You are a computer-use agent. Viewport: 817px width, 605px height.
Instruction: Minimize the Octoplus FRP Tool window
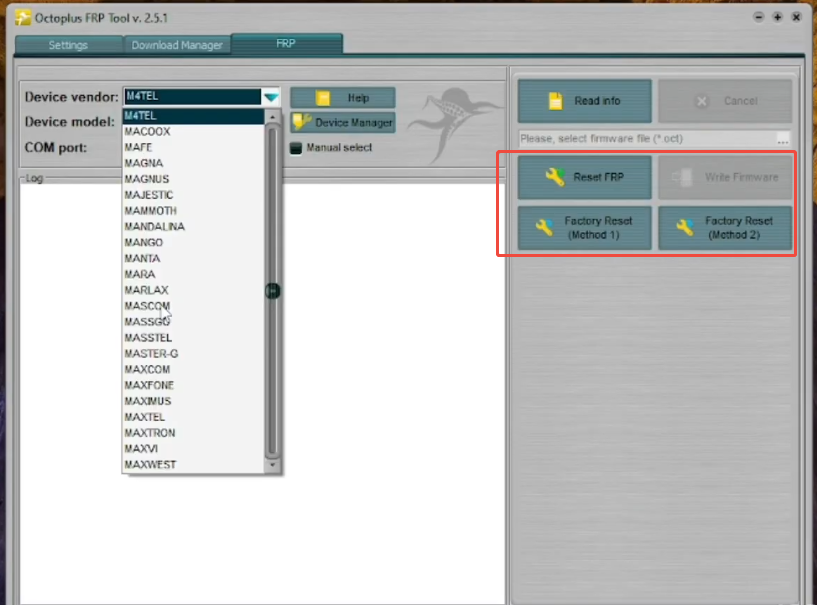point(759,17)
